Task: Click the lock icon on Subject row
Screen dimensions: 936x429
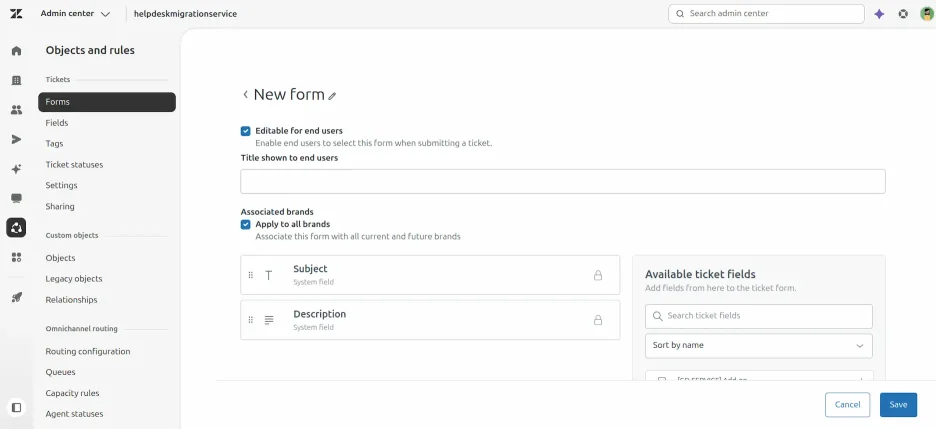Action: pos(598,275)
